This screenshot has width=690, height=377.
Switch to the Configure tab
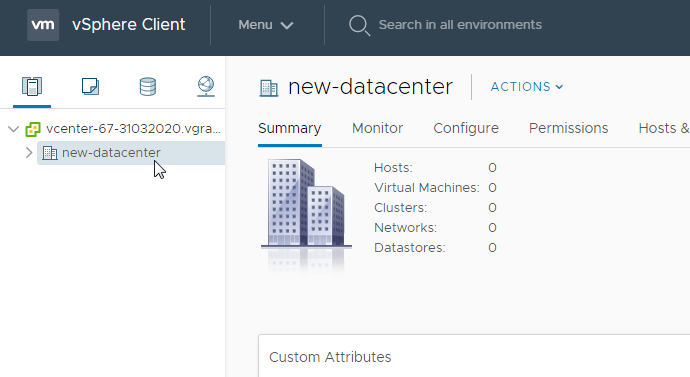coord(466,128)
